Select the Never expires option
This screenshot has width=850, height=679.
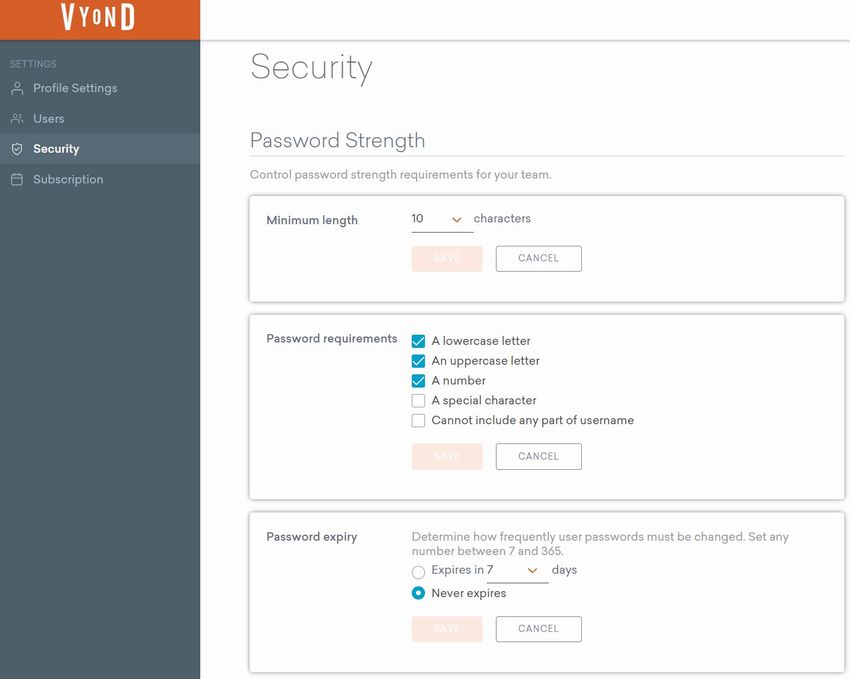point(418,593)
